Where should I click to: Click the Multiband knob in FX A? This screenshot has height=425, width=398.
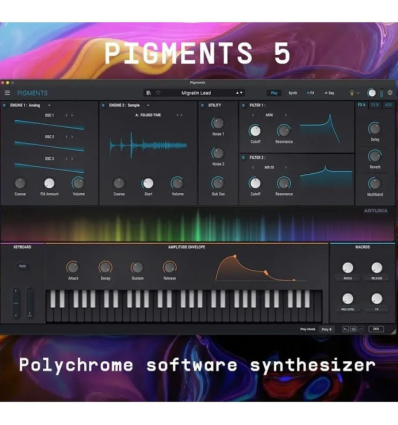click(375, 183)
